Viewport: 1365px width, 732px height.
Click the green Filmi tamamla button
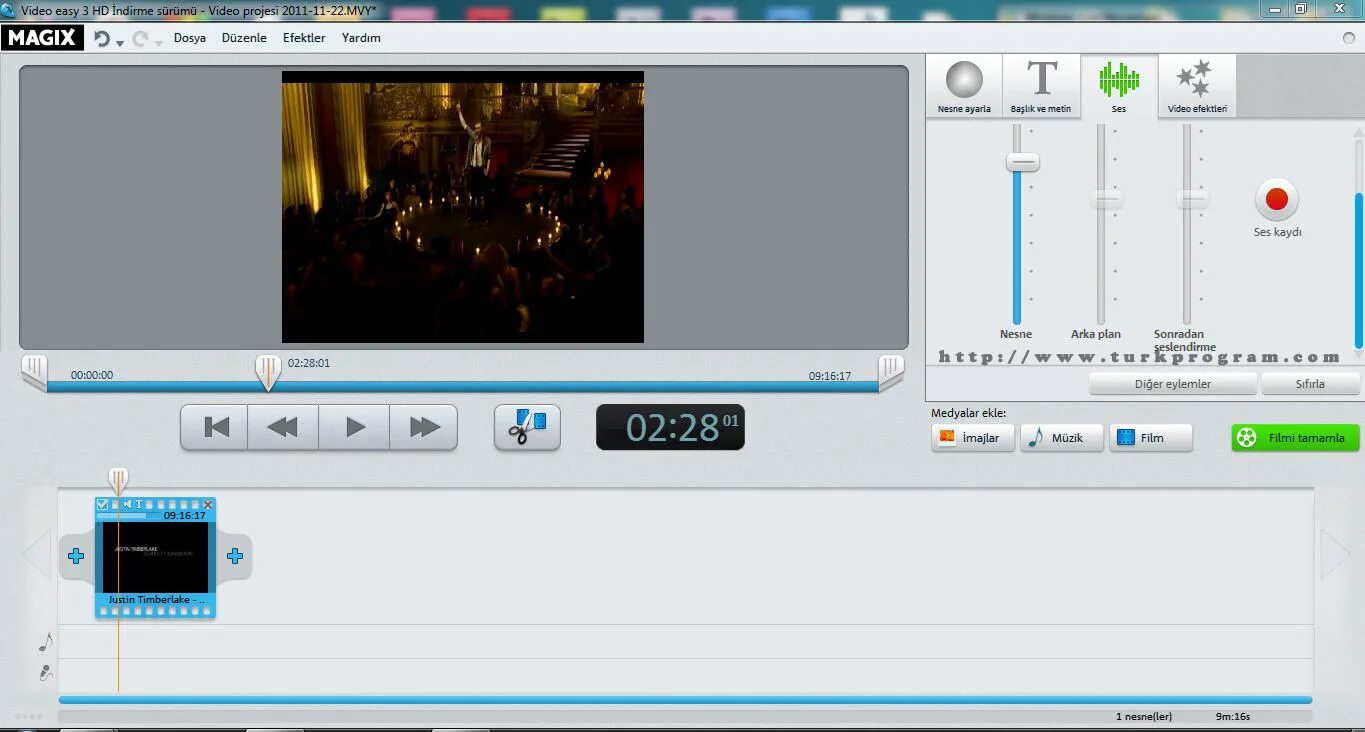1295,438
